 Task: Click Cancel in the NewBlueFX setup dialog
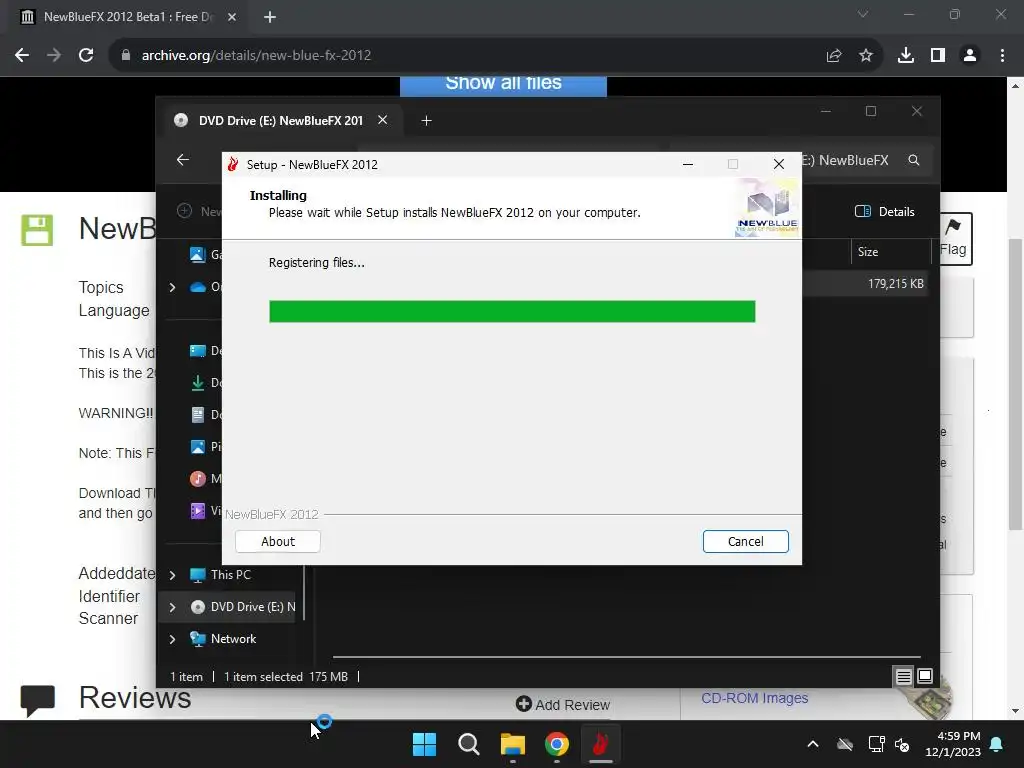tap(745, 541)
